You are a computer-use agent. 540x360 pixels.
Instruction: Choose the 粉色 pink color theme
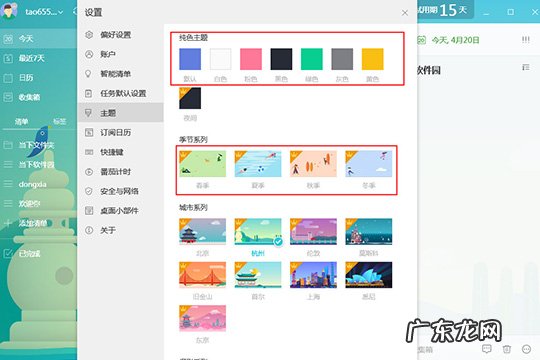[x=251, y=59]
